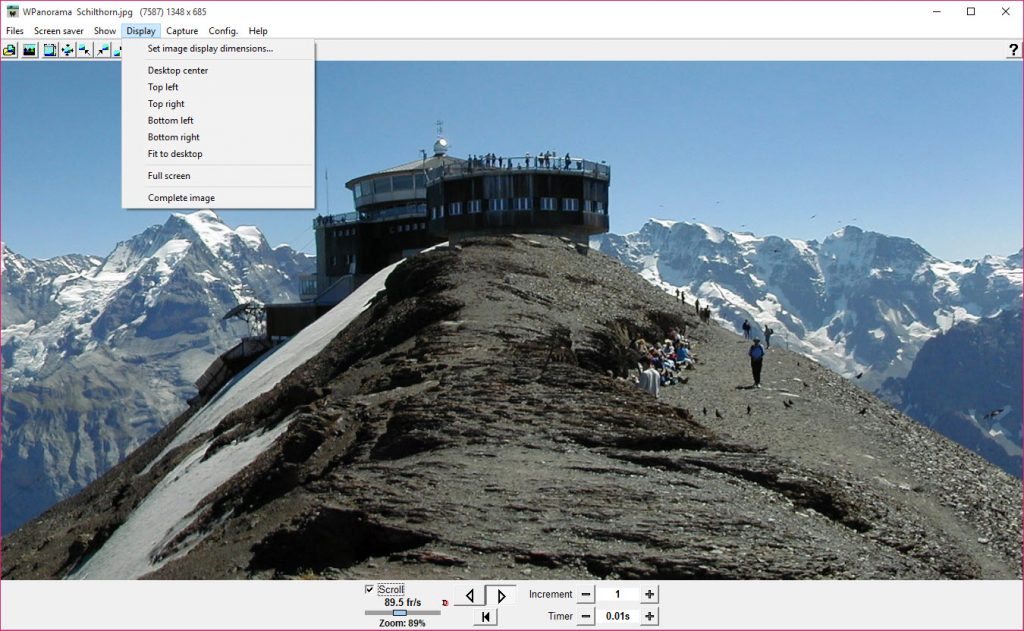Select Desktop center from Display menu
This screenshot has width=1024, height=631.
coord(218,71)
